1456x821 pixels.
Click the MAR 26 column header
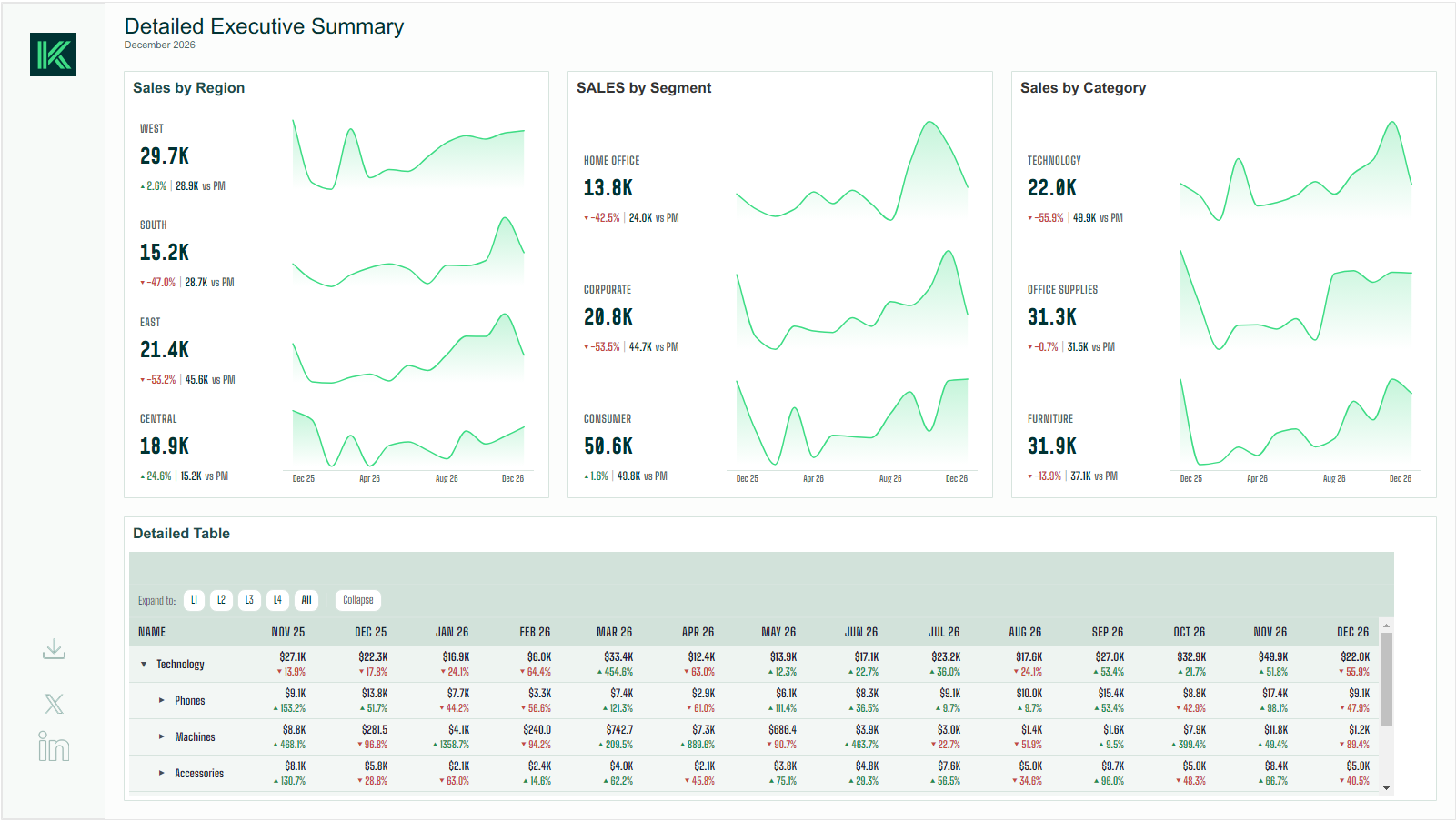(615, 632)
